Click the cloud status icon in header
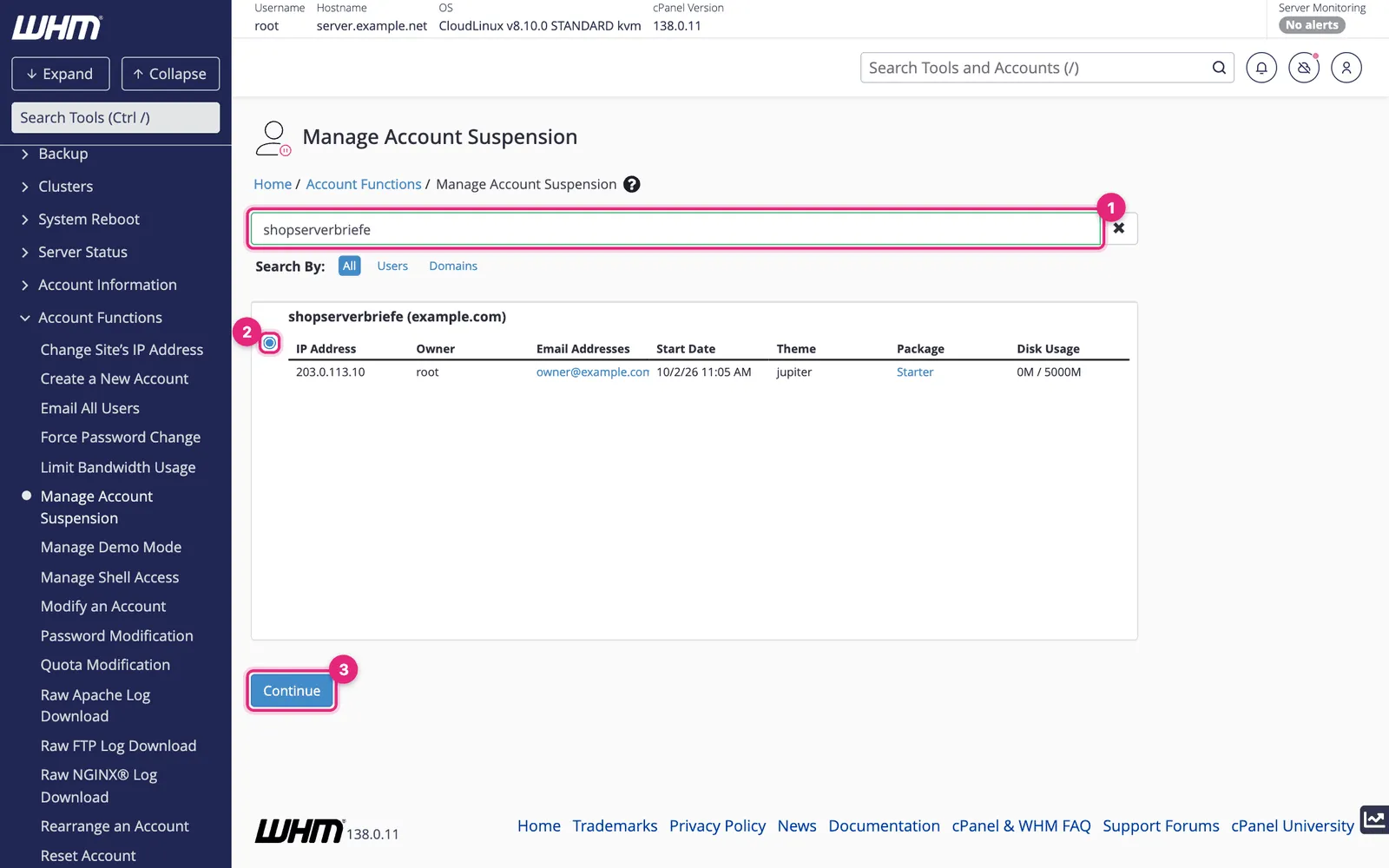 pos(1304,68)
